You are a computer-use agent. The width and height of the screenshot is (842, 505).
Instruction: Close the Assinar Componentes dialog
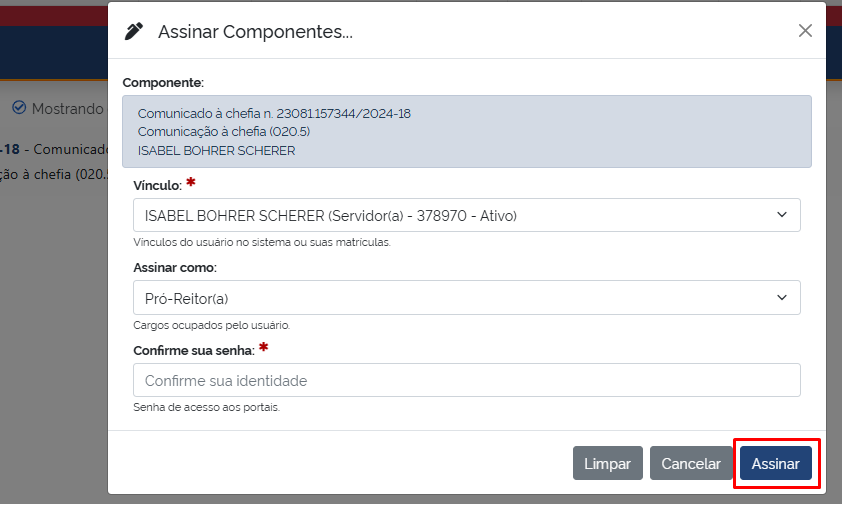tap(805, 31)
